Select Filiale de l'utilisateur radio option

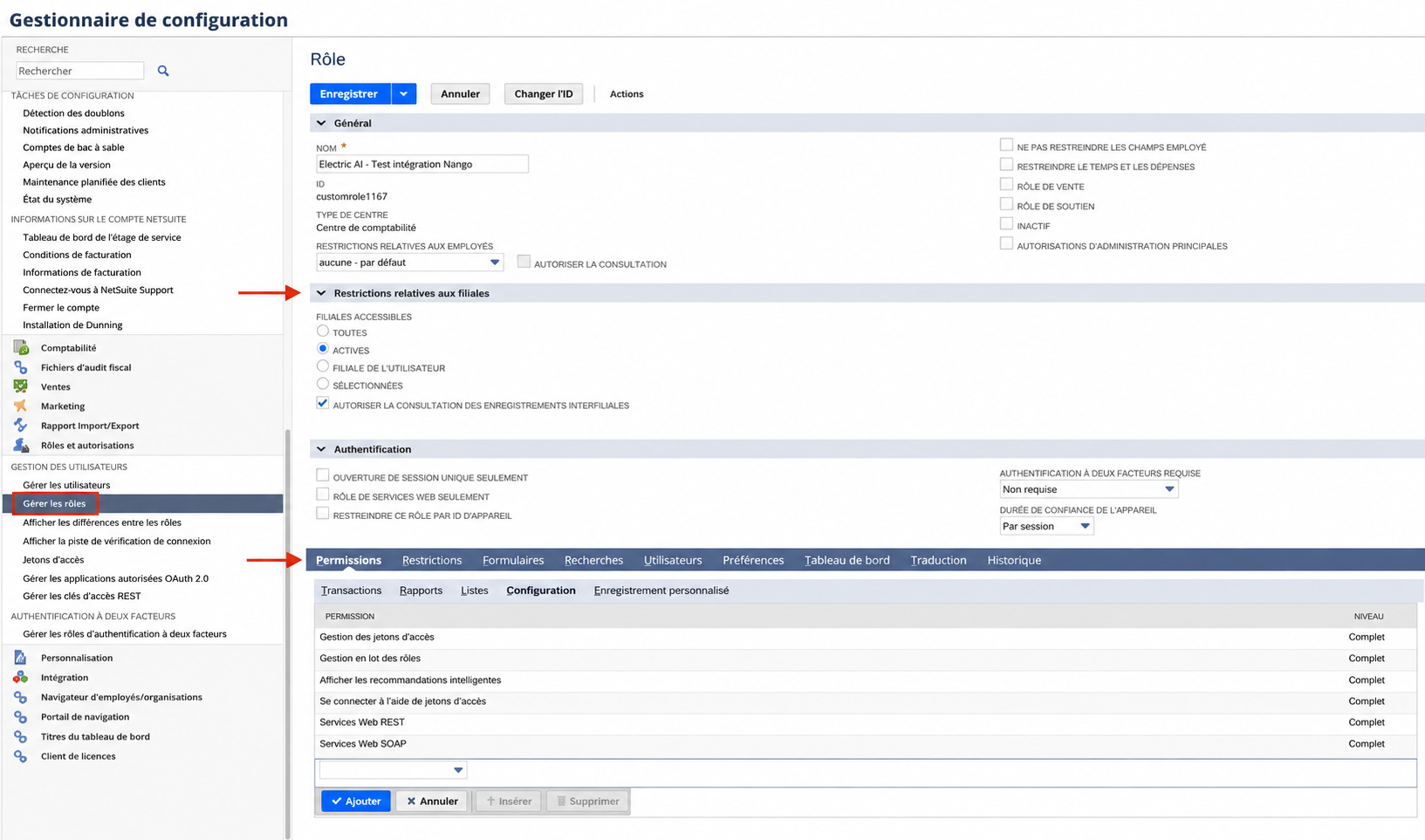click(323, 366)
